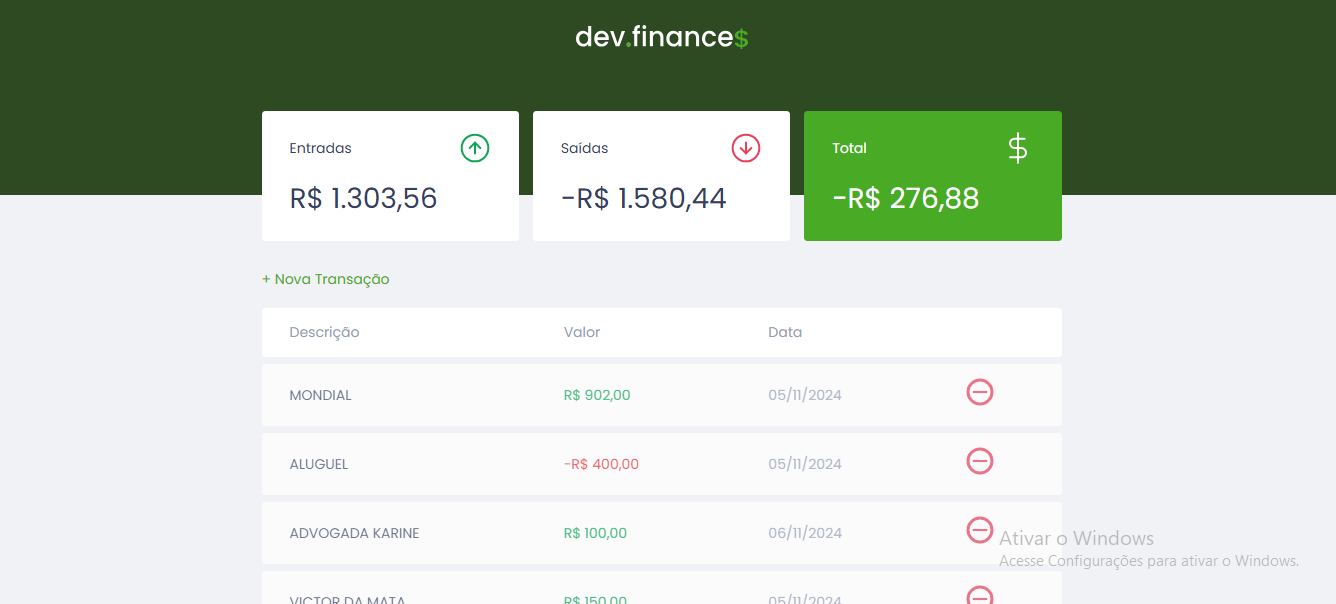
Task: Open the + Nova Transação form
Action: coord(326,279)
